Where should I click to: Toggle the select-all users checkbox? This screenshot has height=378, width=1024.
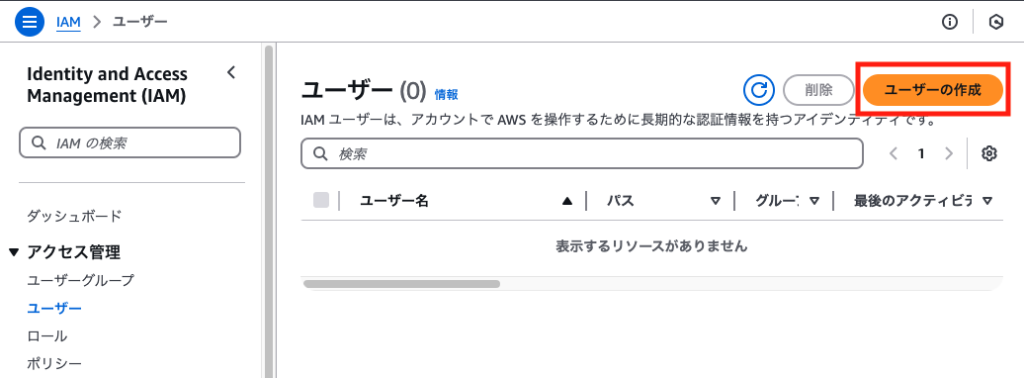321,200
